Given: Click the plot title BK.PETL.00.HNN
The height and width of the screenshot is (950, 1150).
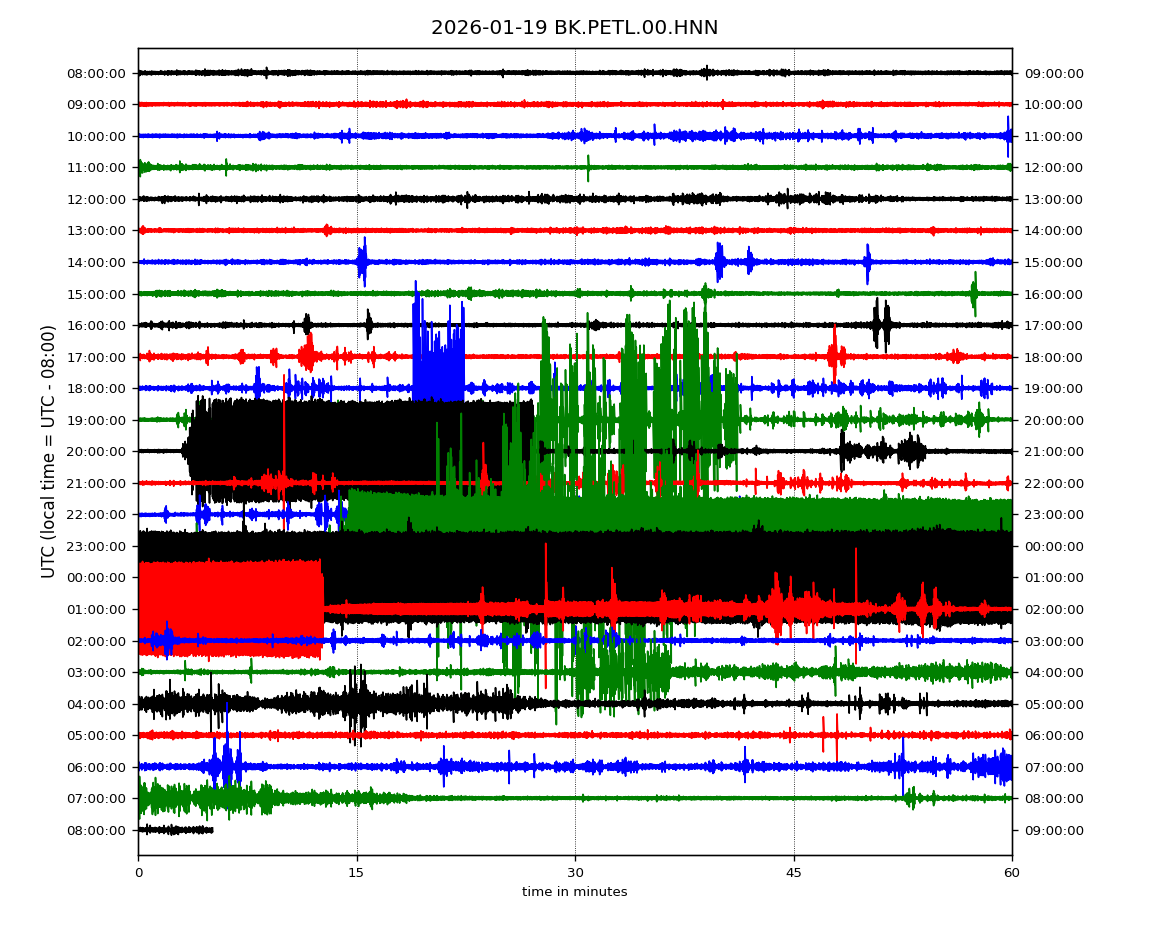Looking at the screenshot, I should (x=574, y=28).
